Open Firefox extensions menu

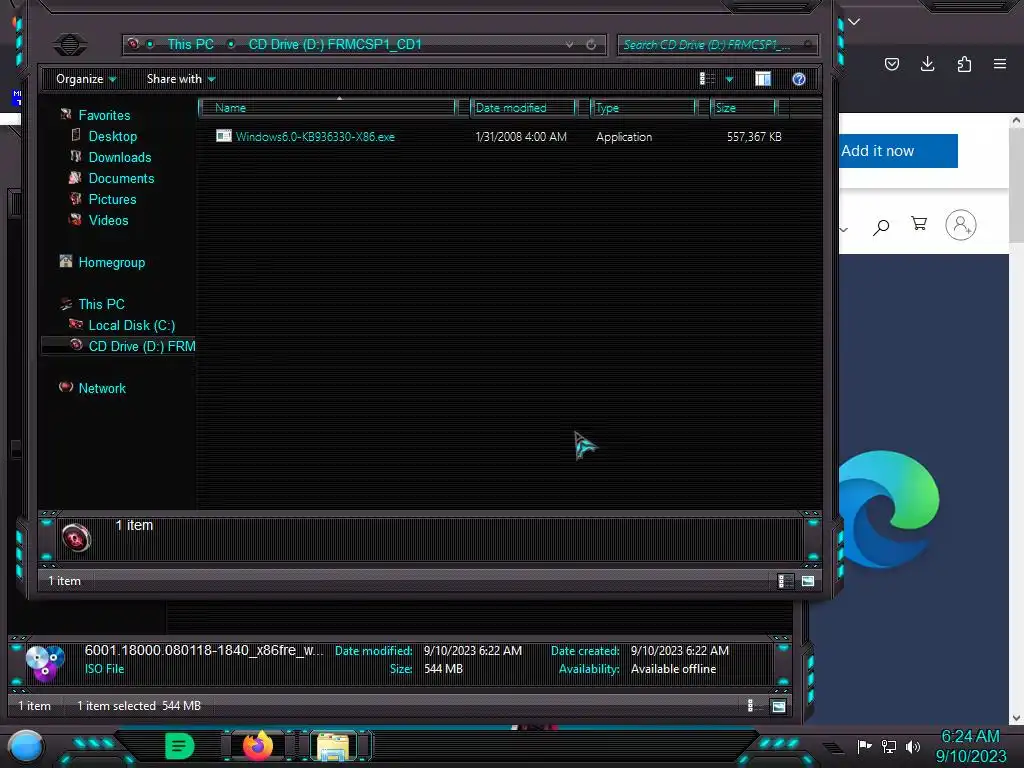pyautogui.click(x=964, y=64)
